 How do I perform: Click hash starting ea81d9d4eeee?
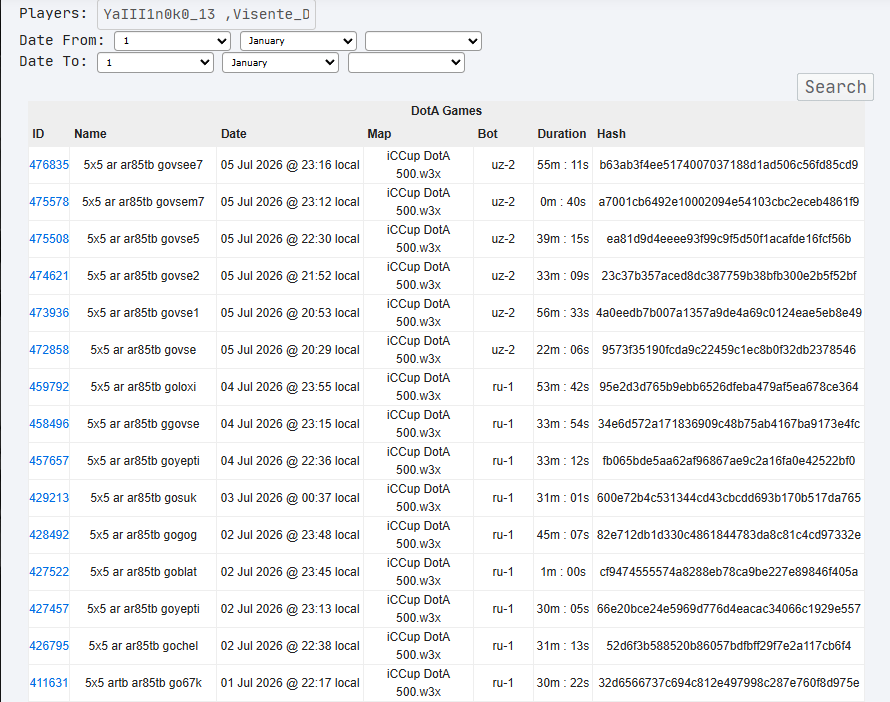pos(728,239)
